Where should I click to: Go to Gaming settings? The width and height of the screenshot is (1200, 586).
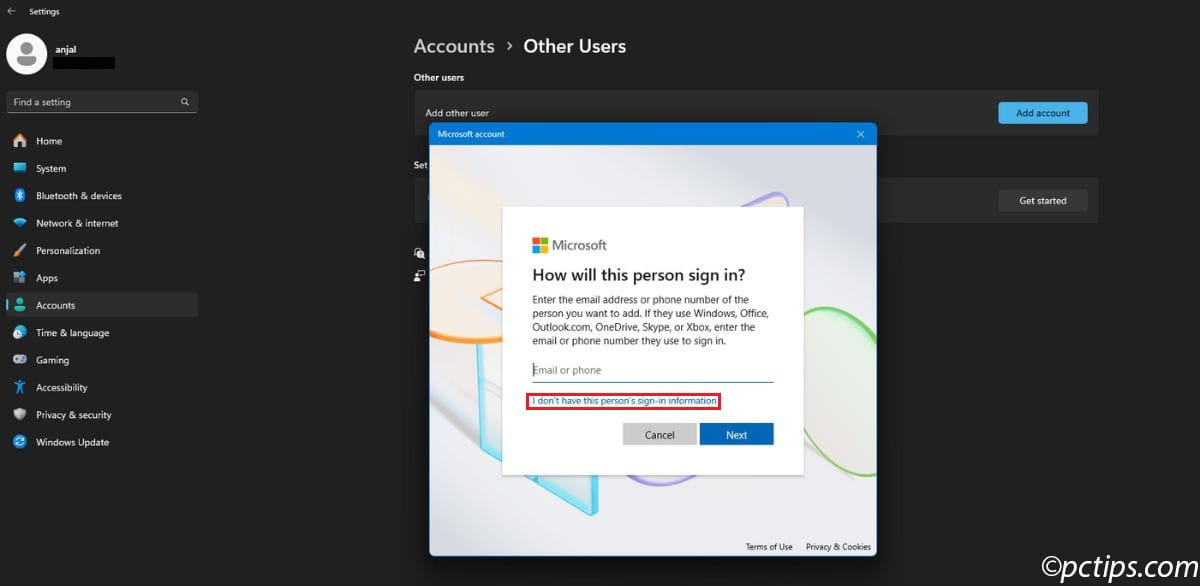pyautogui.click(x=102, y=360)
